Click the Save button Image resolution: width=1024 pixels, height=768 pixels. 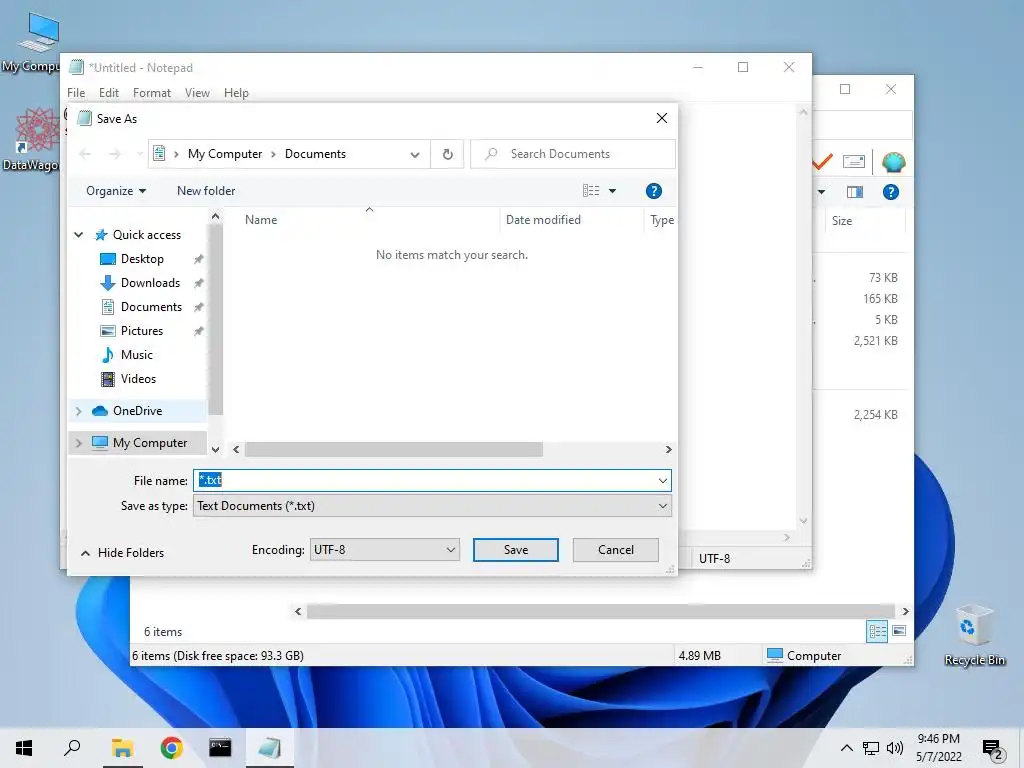click(515, 550)
